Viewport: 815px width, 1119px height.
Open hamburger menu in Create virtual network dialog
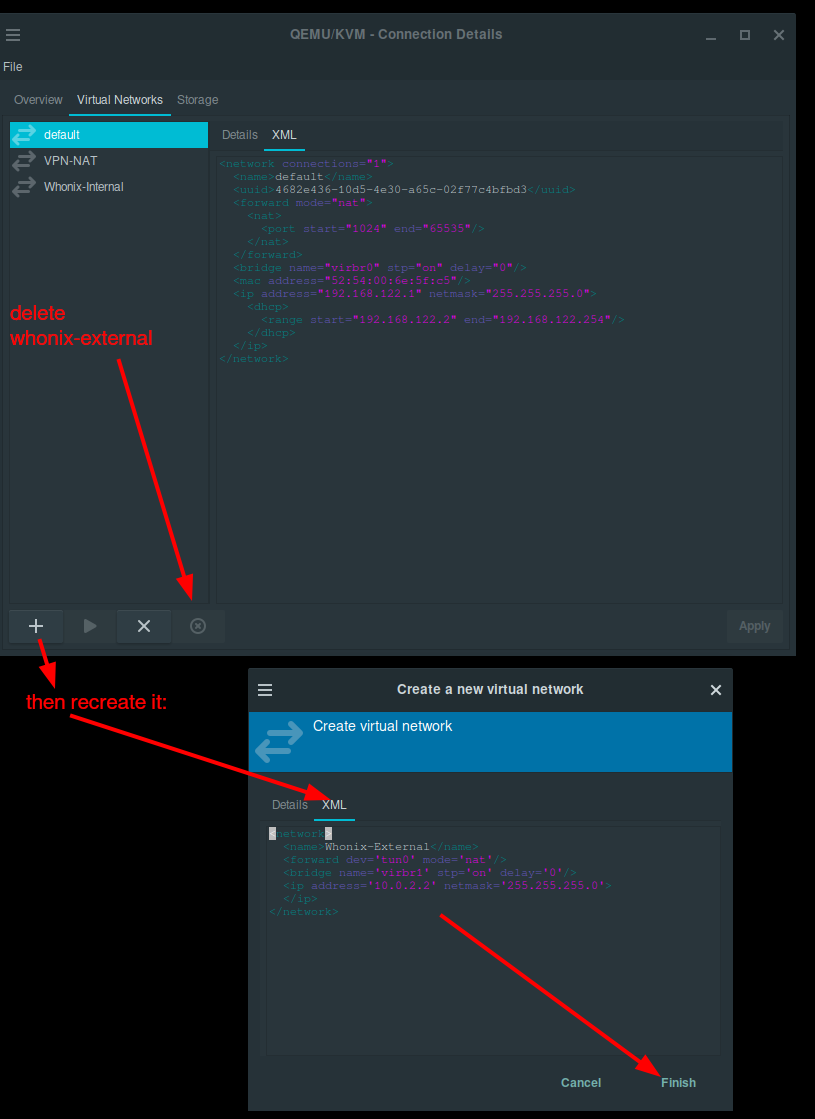point(265,690)
